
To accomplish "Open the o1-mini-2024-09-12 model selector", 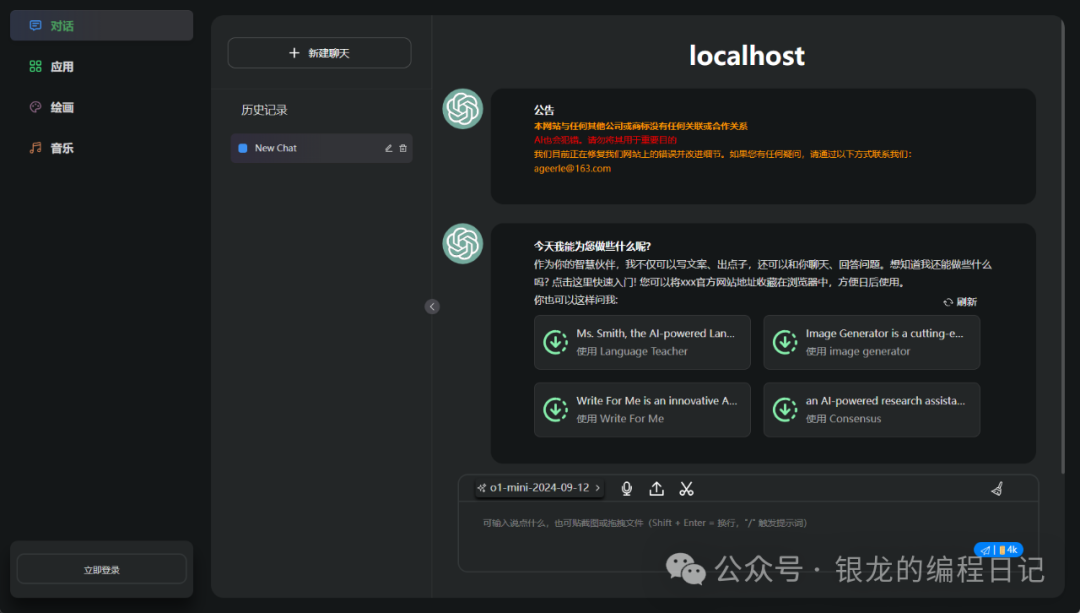I will (539, 488).
